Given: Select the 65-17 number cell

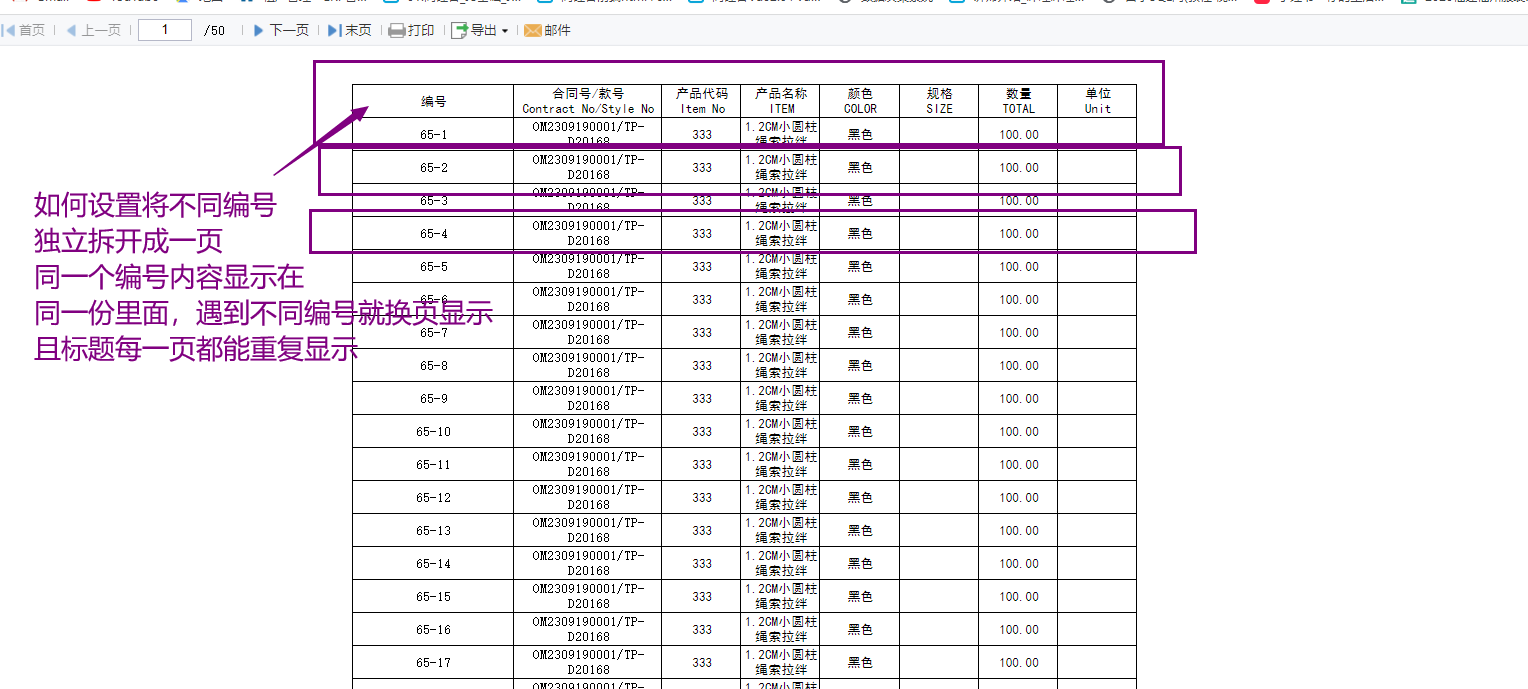Looking at the screenshot, I should tap(433, 662).
